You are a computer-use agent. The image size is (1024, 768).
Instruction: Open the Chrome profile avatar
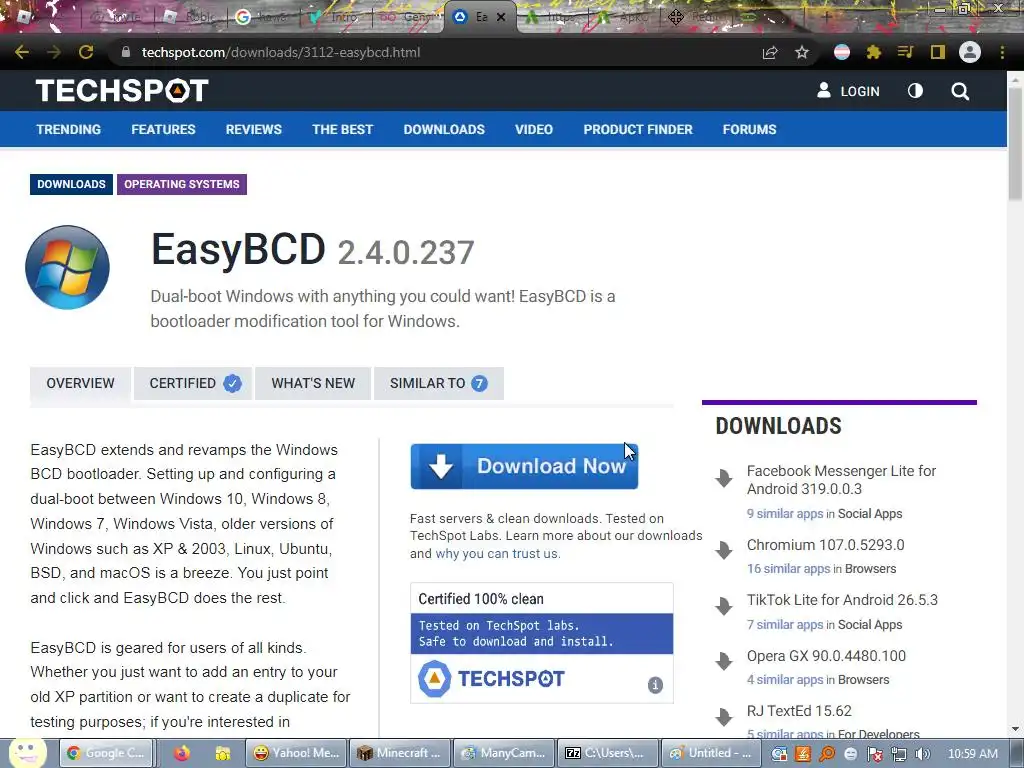(x=970, y=52)
